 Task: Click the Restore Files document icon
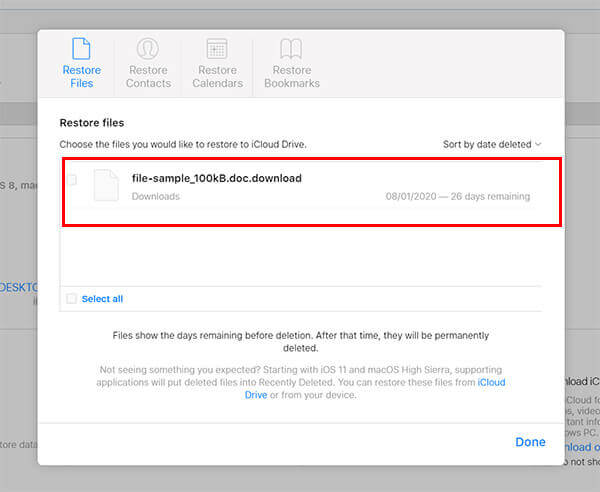[x=81, y=49]
